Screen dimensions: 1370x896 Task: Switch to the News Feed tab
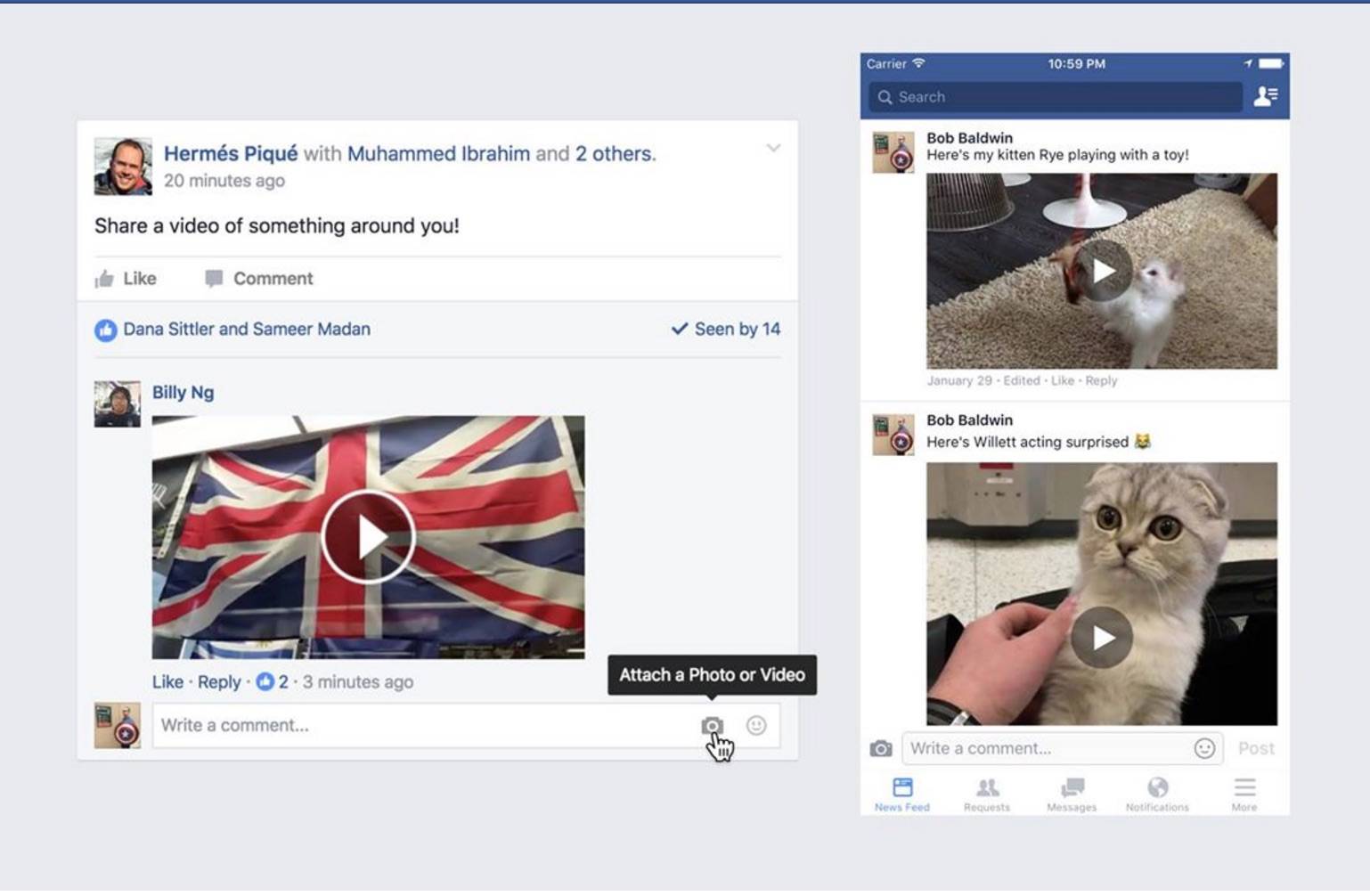tap(902, 794)
